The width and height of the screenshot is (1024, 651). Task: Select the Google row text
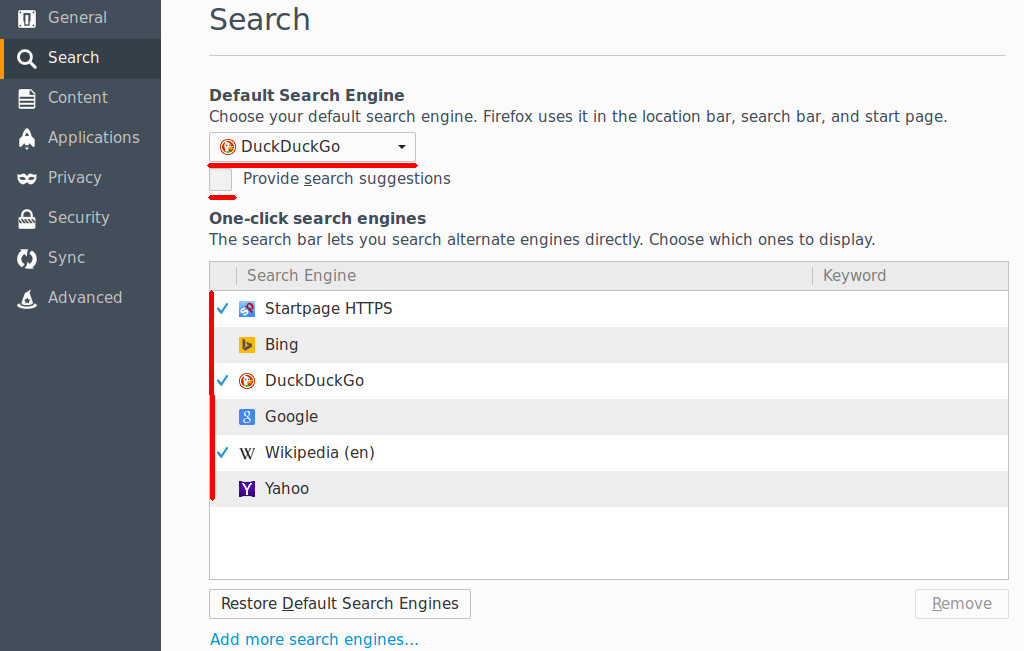[291, 417]
